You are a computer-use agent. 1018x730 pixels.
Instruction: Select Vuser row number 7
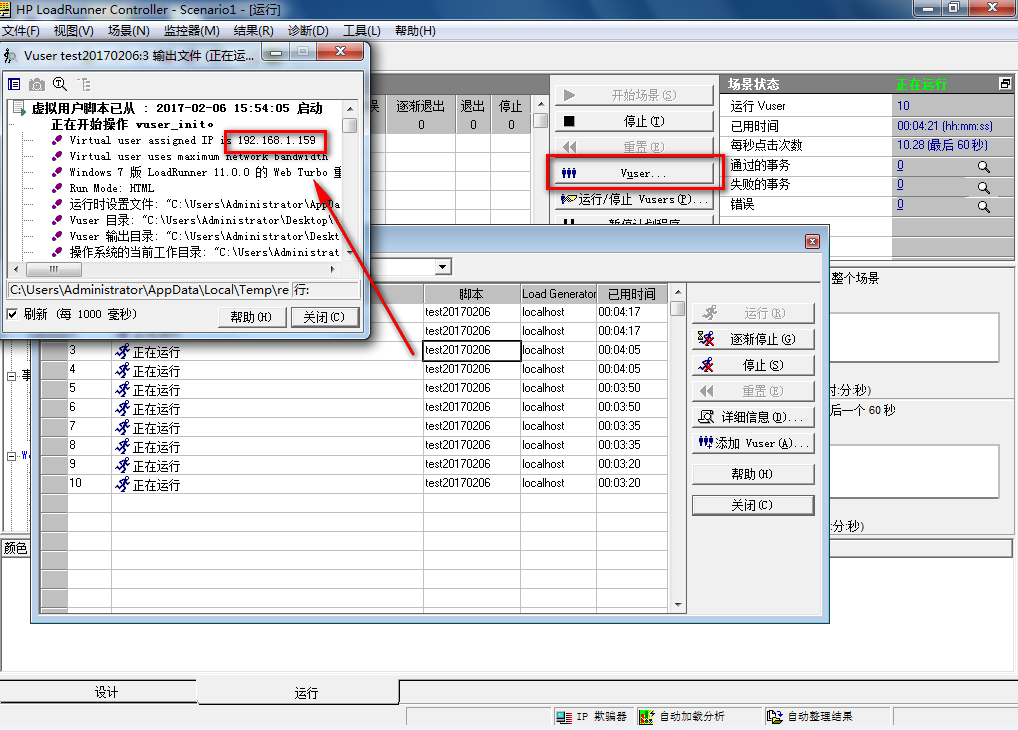(x=72, y=426)
